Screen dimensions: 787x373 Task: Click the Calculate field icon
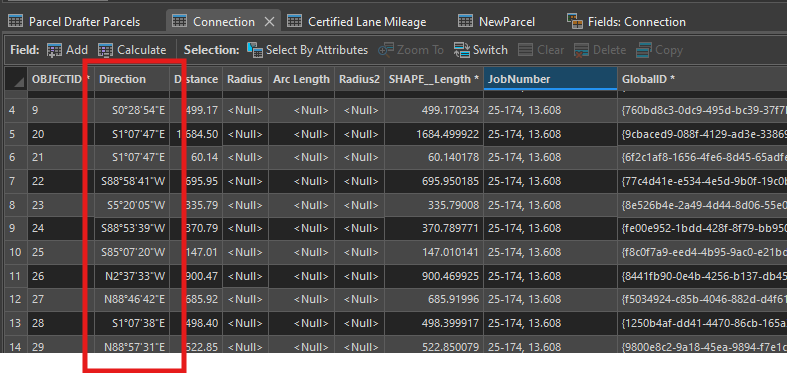[x=105, y=50]
